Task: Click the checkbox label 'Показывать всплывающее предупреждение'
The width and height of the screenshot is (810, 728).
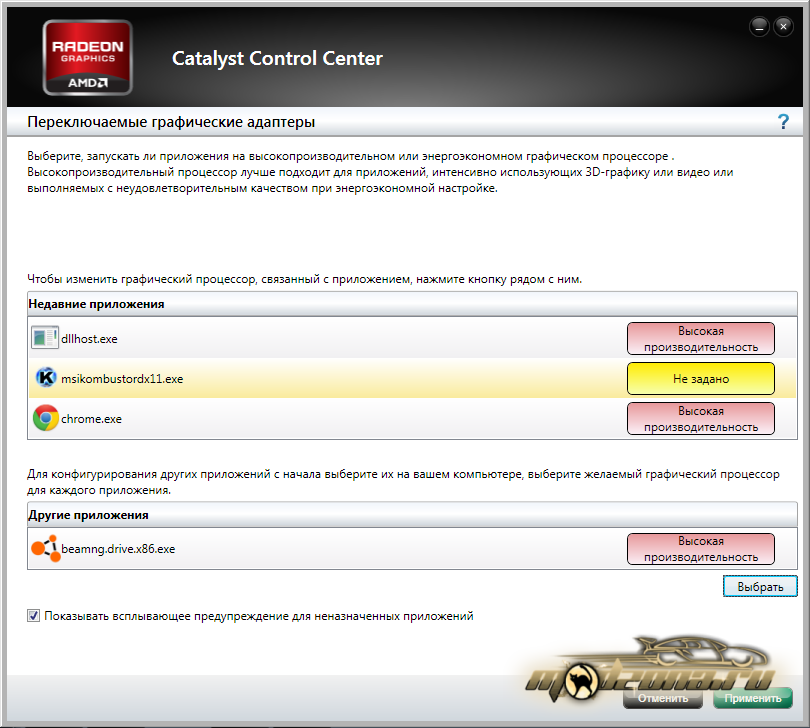Action: point(259,616)
